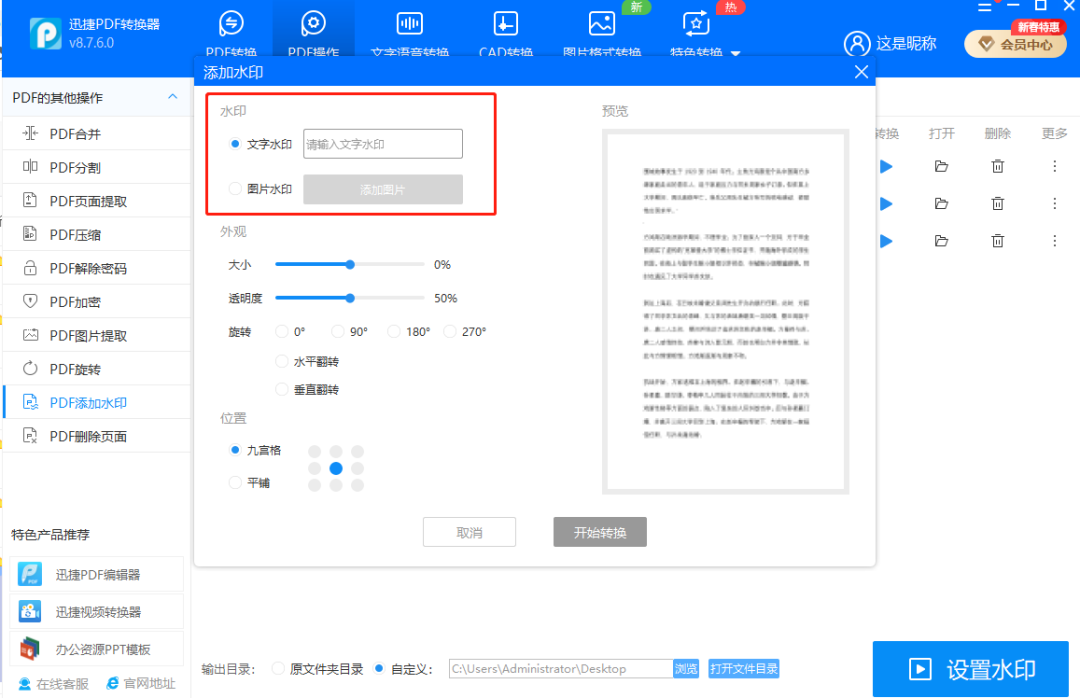
Task: Select PDF合并 in sidebar
Action: pyautogui.click(x=96, y=134)
